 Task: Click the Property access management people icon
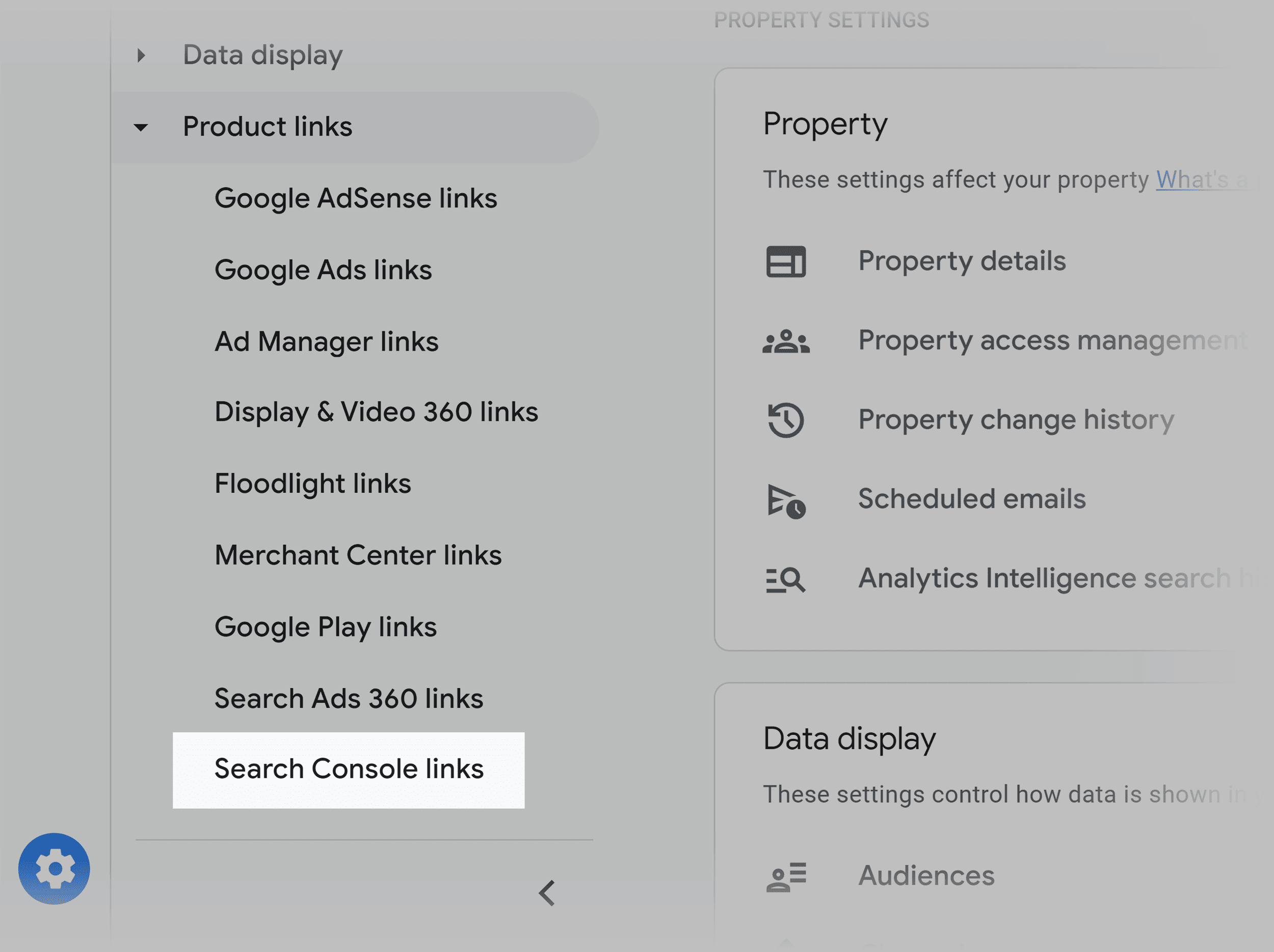786,341
